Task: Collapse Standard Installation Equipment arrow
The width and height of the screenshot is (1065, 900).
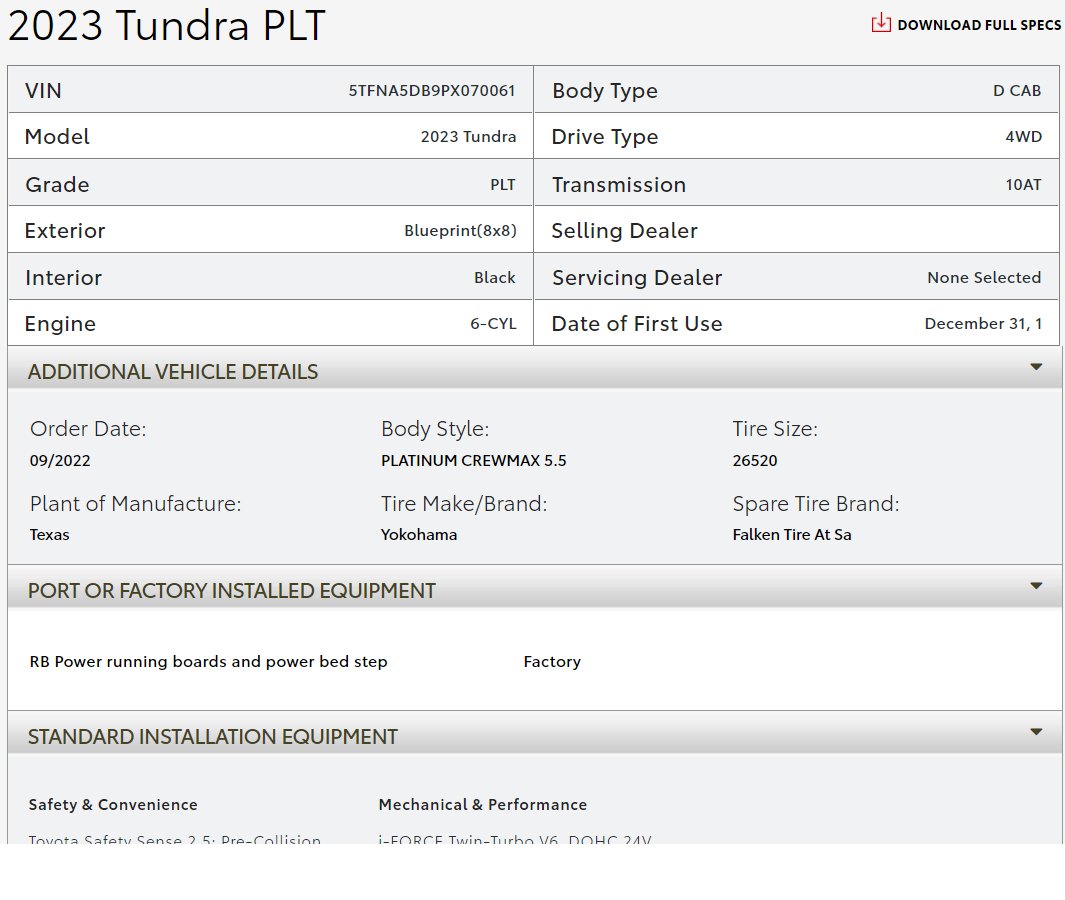Action: point(1036,732)
